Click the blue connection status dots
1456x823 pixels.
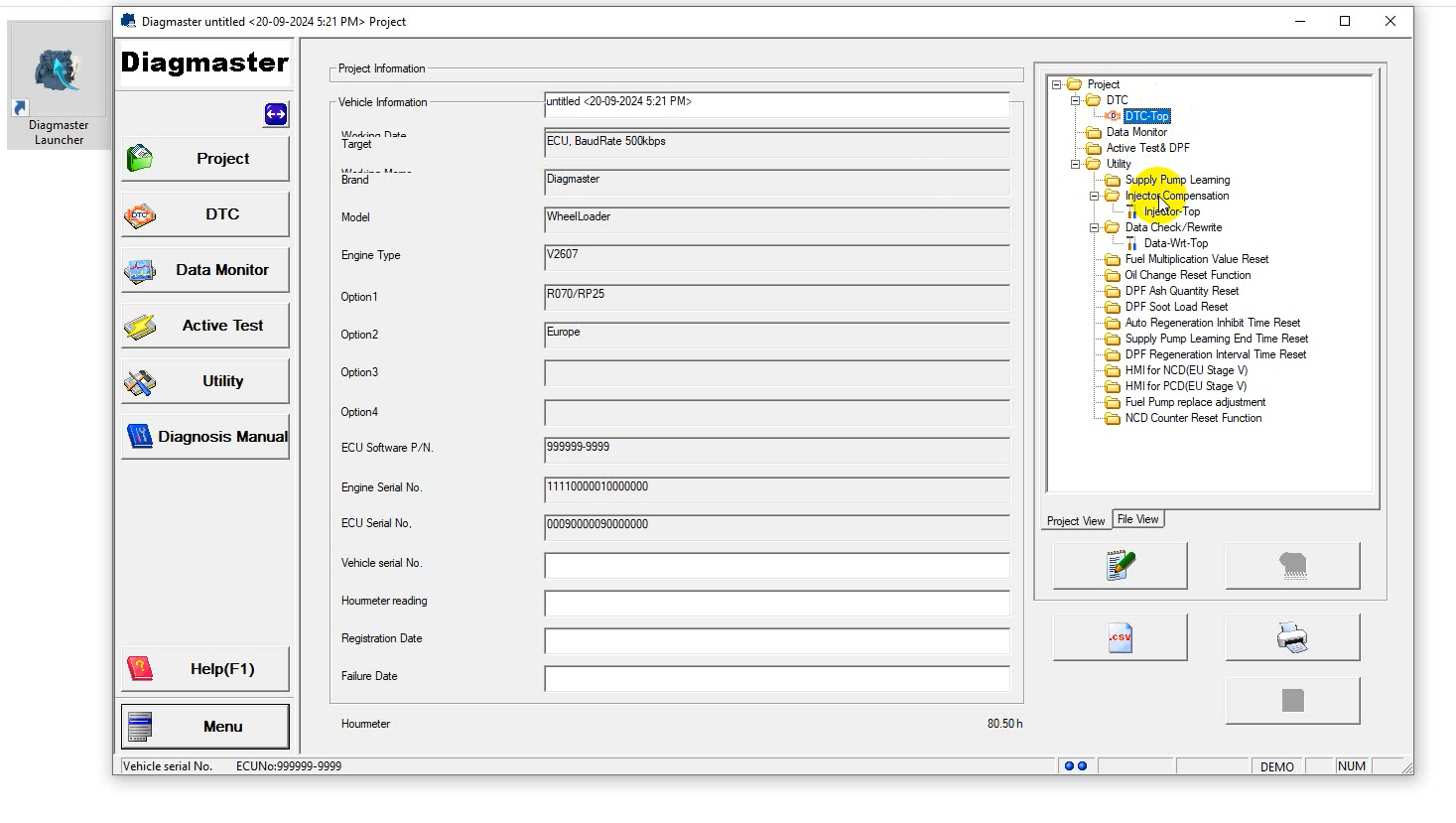tap(1075, 766)
